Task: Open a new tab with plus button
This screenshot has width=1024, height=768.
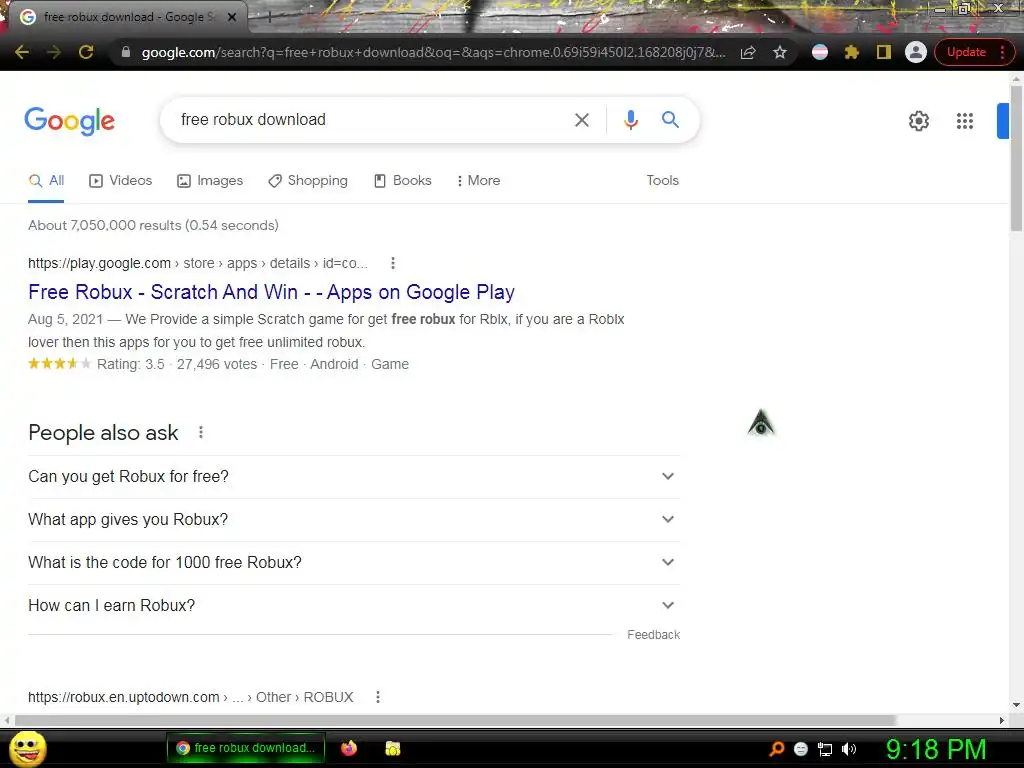Action: (x=268, y=18)
